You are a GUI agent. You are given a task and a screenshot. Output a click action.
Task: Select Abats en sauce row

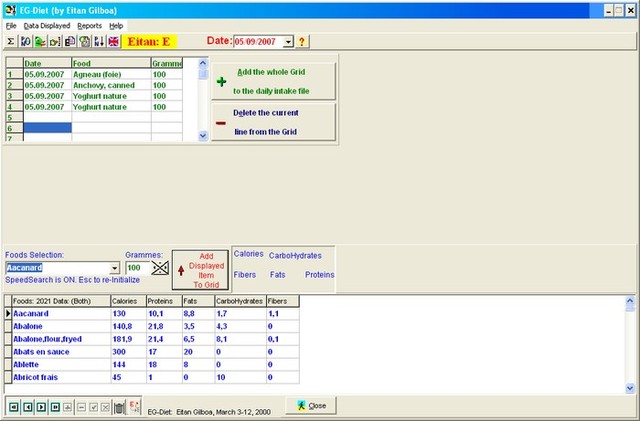[x=155, y=352]
